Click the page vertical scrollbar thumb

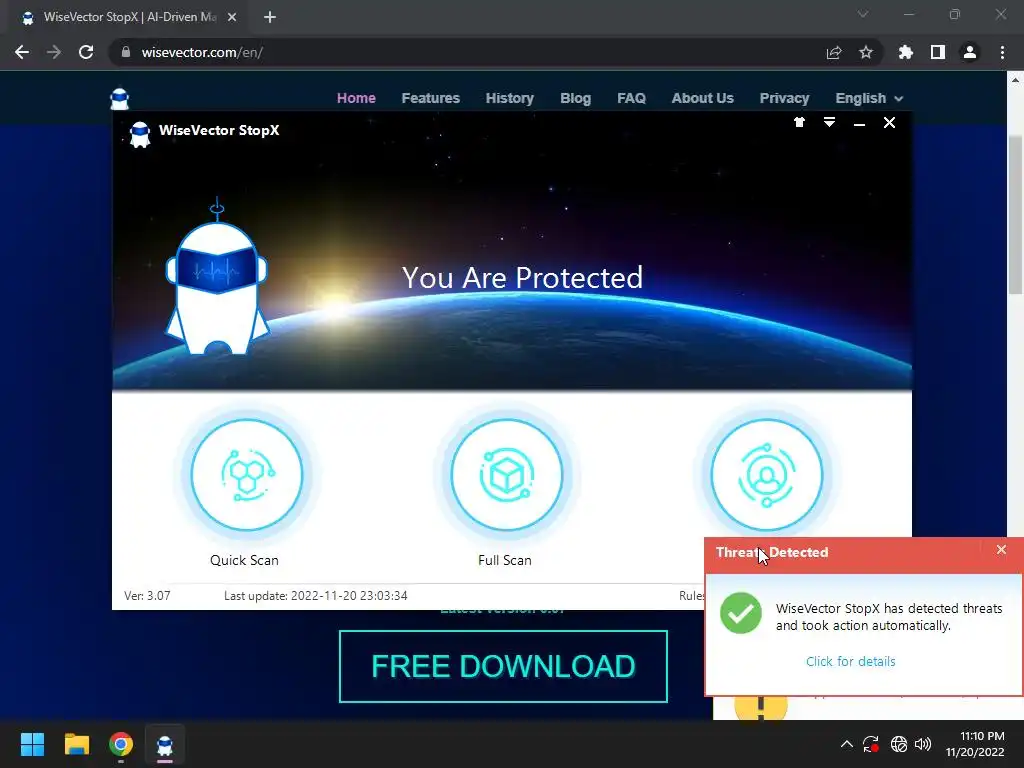tap(1015, 214)
